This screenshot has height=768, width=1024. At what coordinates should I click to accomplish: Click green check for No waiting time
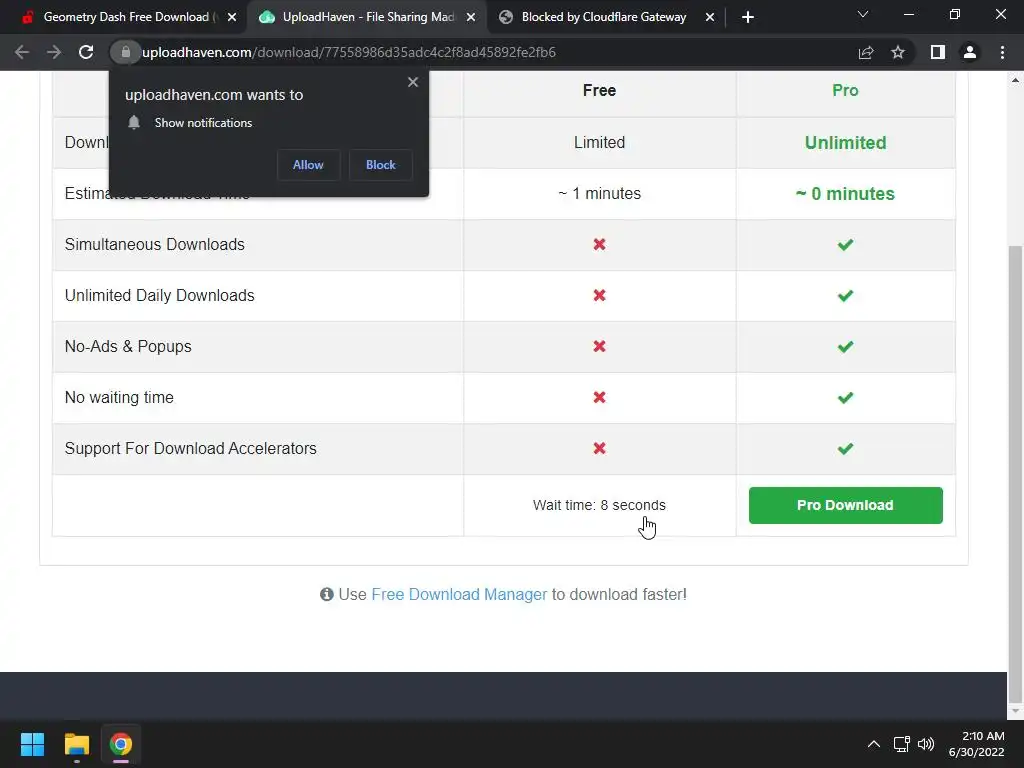tap(845, 397)
